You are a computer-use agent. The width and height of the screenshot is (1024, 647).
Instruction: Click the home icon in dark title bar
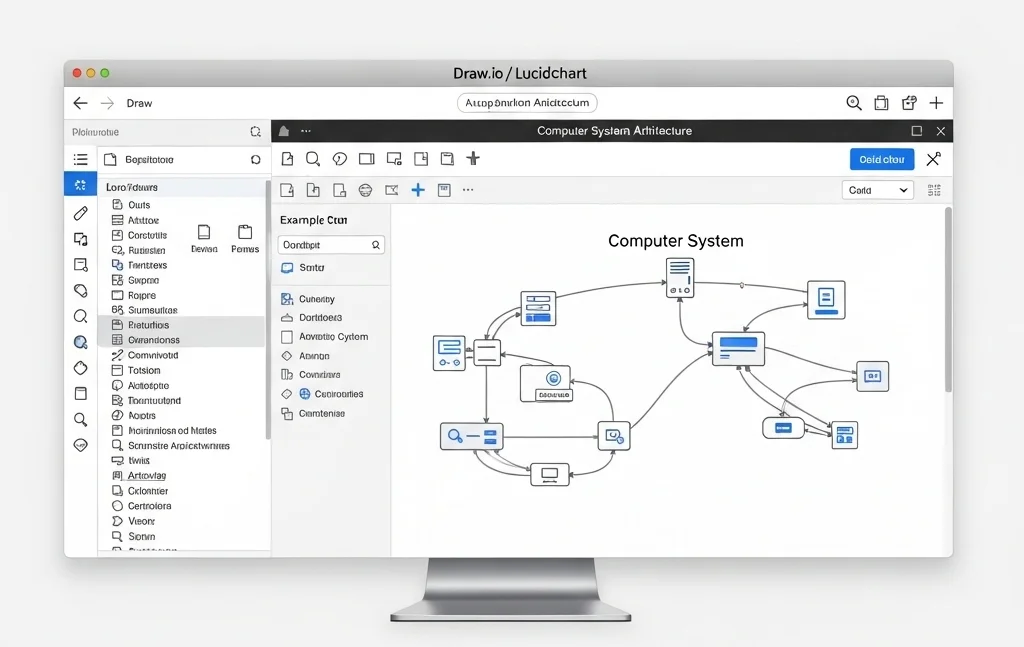pos(283,131)
